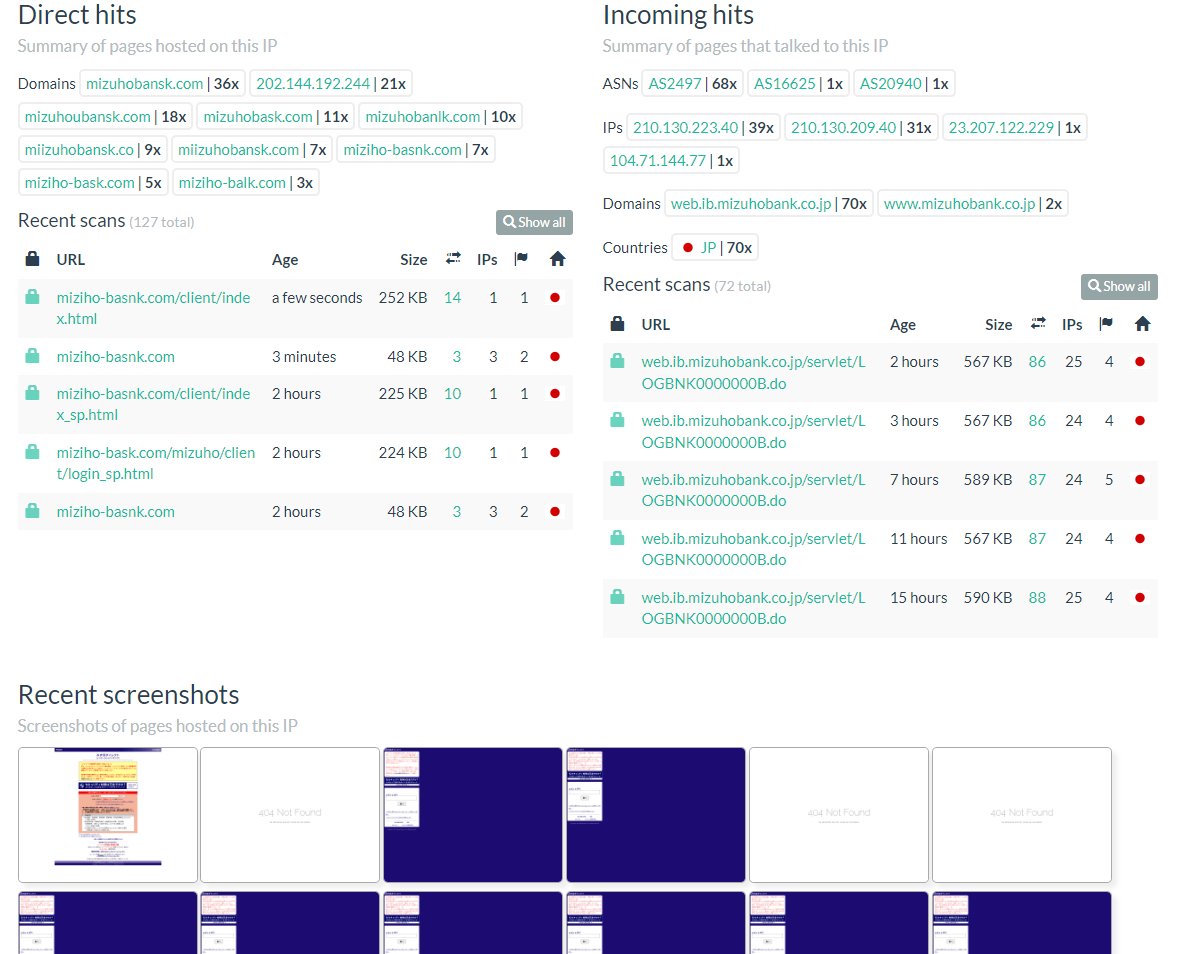Open first screenshot thumbnail with orange page
The width and height of the screenshot is (1178, 954).
[107, 814]
